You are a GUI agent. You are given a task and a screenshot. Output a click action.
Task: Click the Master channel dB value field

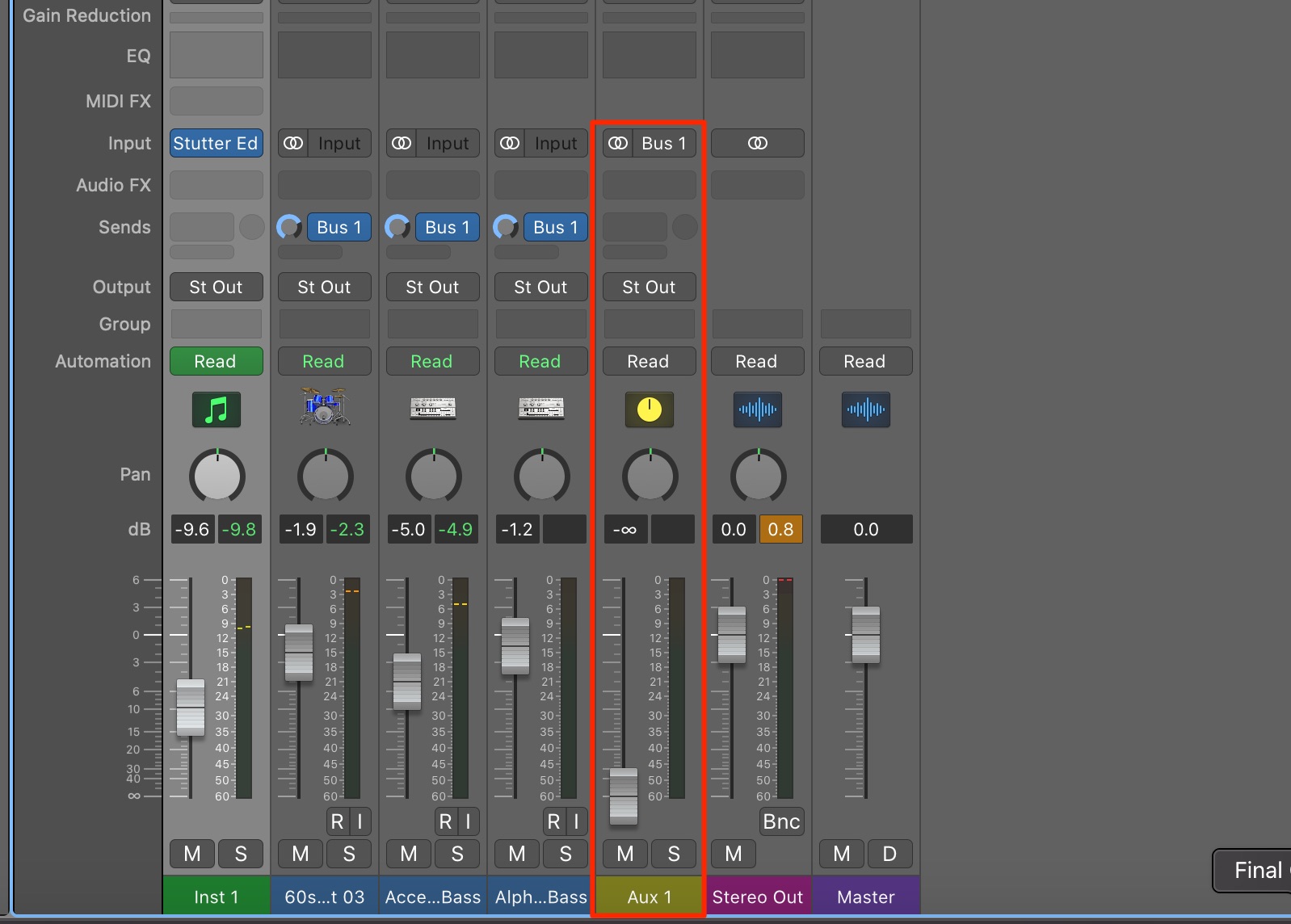[x=866, y=529]
